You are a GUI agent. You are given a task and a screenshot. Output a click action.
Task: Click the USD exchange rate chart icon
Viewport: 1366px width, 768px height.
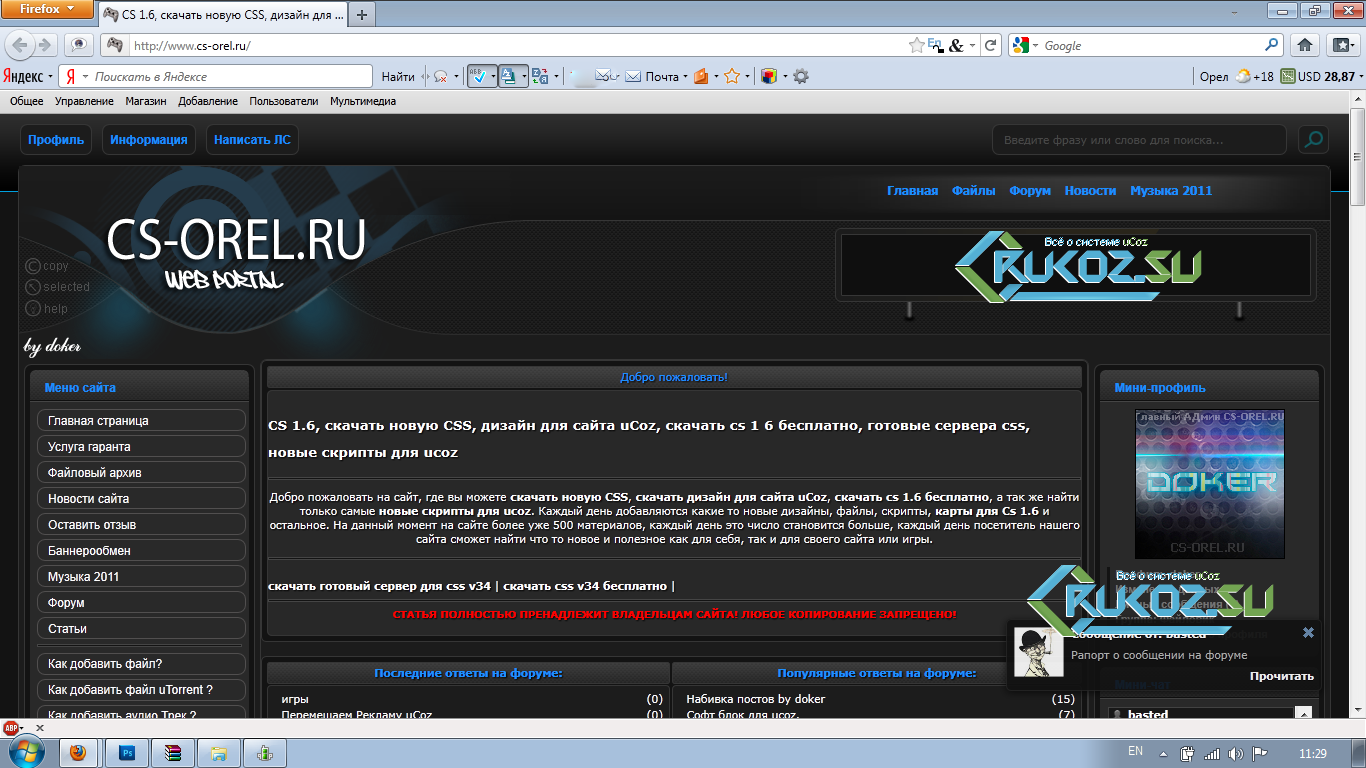pos(1288,76)
